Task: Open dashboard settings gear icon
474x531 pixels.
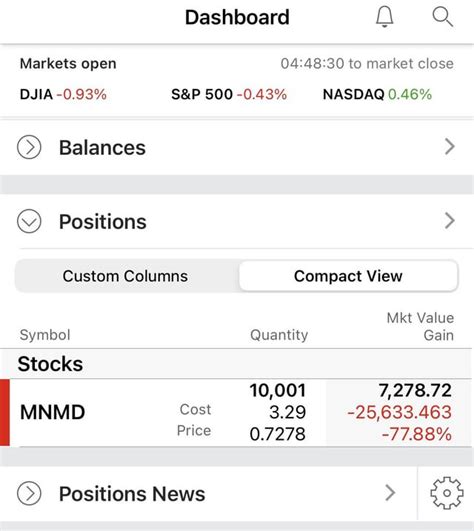Action: 447,493
